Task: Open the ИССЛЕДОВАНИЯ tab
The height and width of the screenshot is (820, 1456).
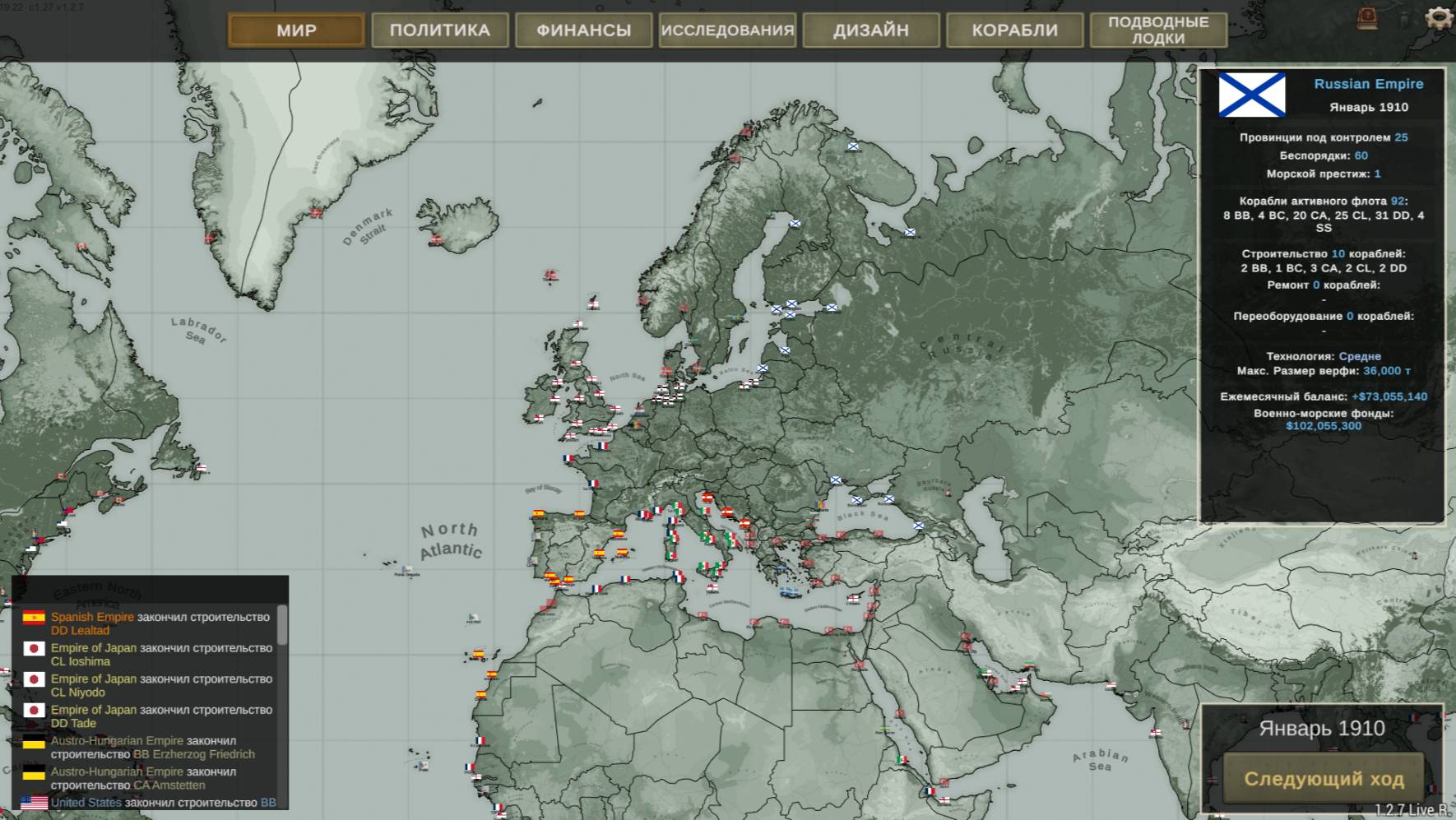Action: 726,30
